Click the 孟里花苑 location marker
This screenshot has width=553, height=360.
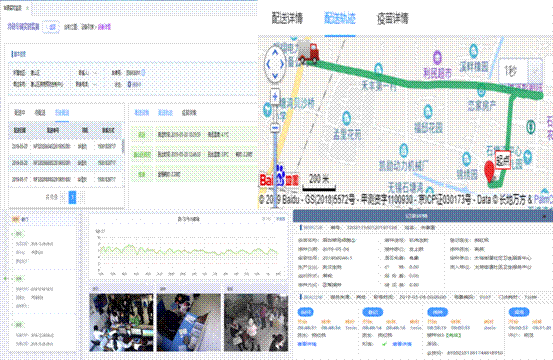(346, 118)
